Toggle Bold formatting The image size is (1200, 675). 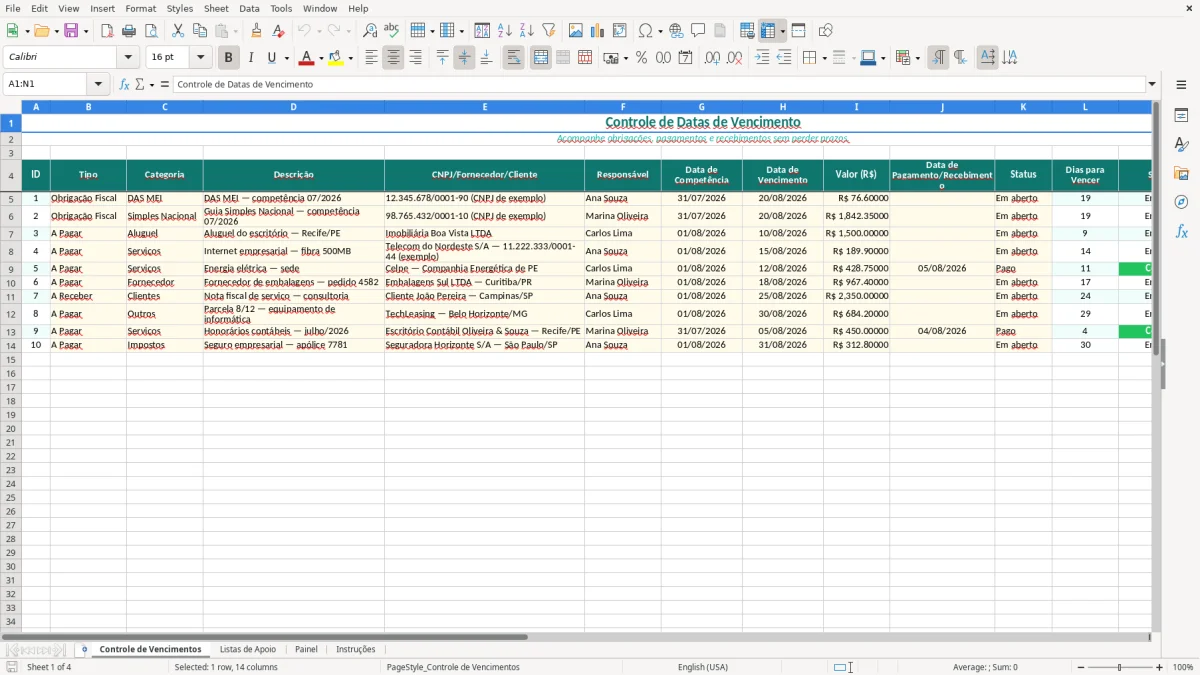tap(229, 58)
